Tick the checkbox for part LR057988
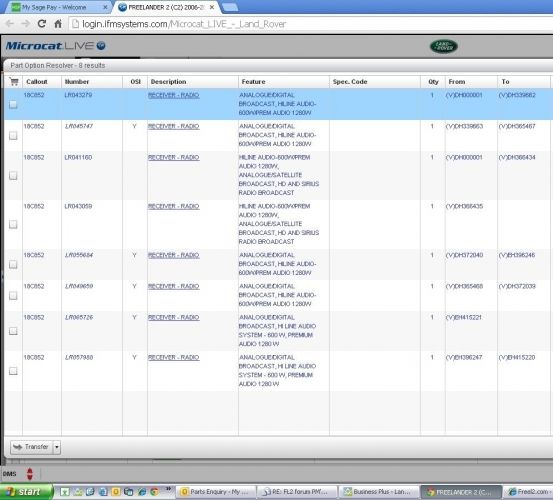Image resolution: width=553 pixels, height=500 pixels. click(13, 371)
